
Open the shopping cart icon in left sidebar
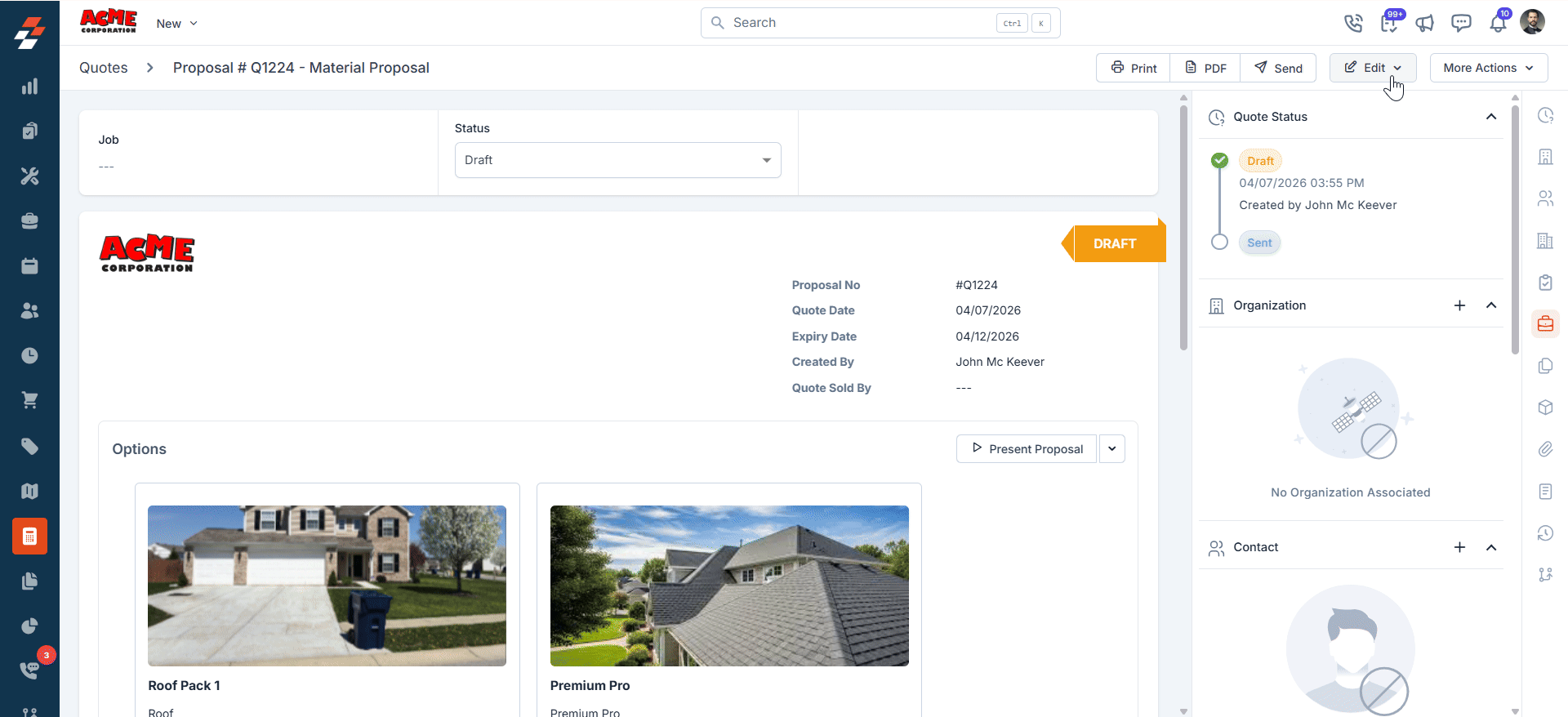click(29, 400)
